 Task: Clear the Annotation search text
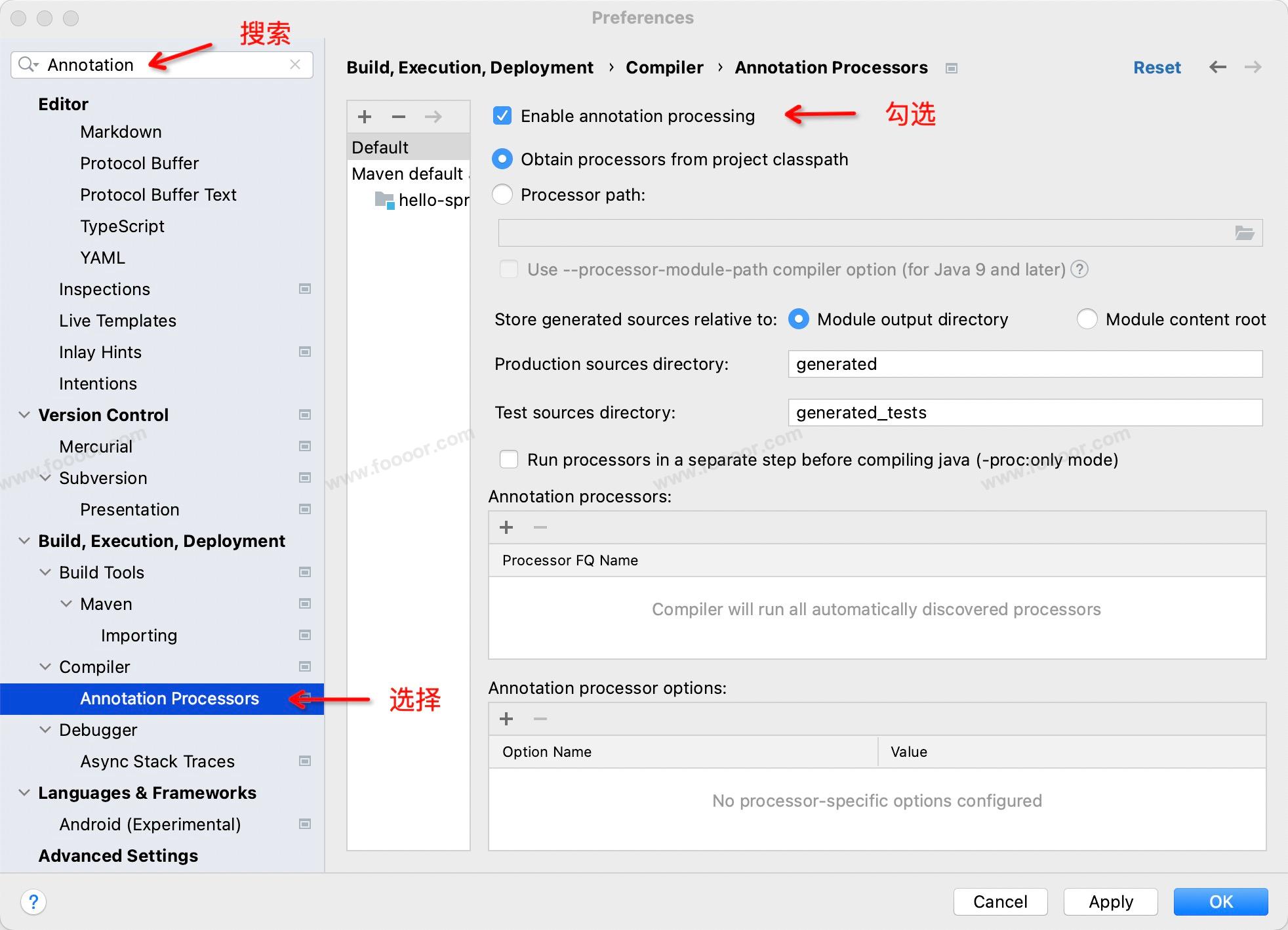[x=295, y=64]
